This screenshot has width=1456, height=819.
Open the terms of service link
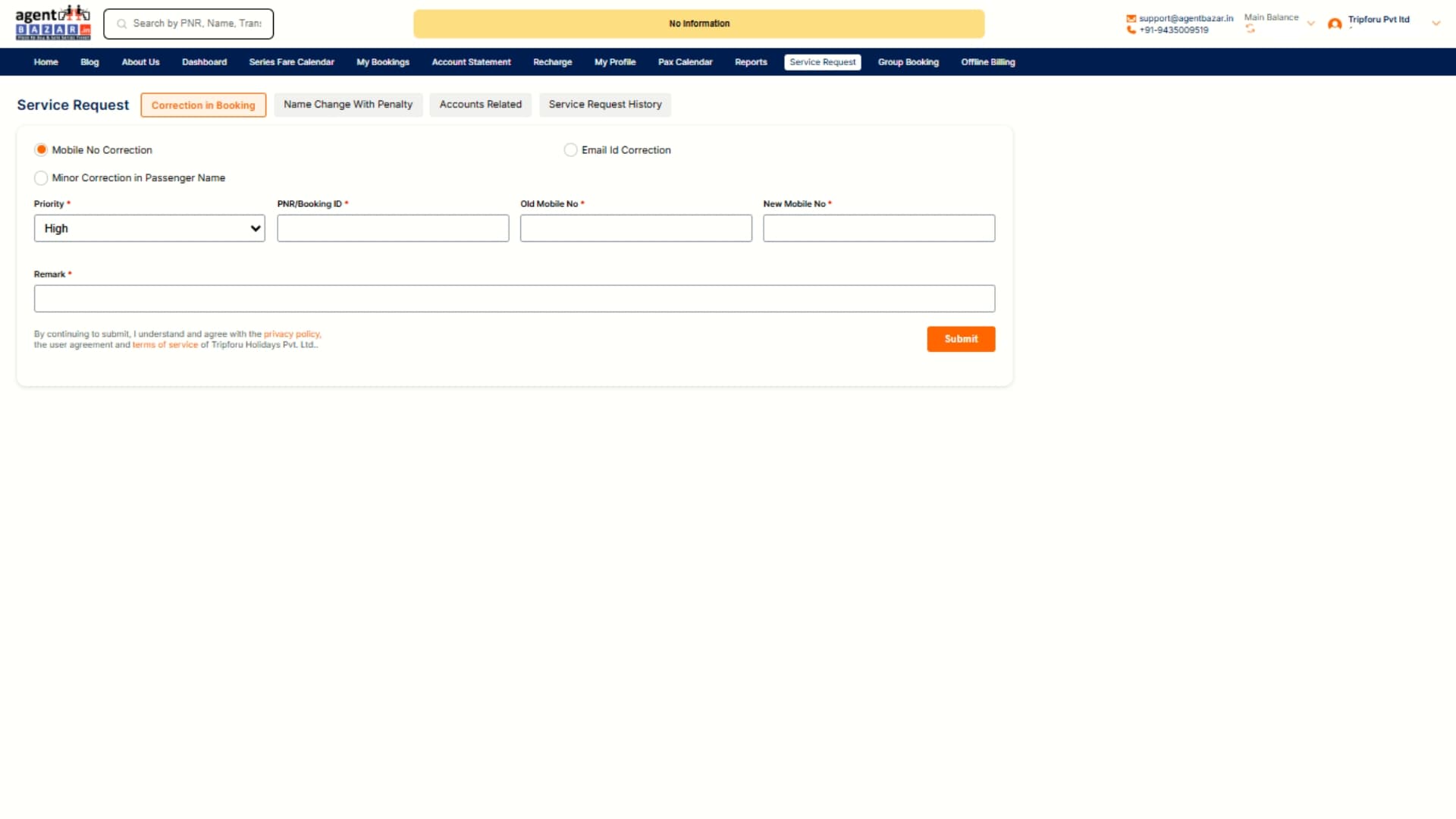[x=165, y=344]
